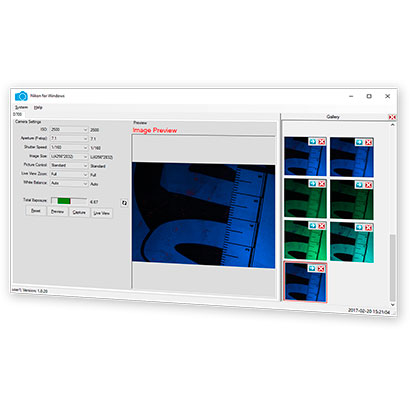Expand the ISO dropdown
Screen dimensions: 410x410
tap(69, 129)
